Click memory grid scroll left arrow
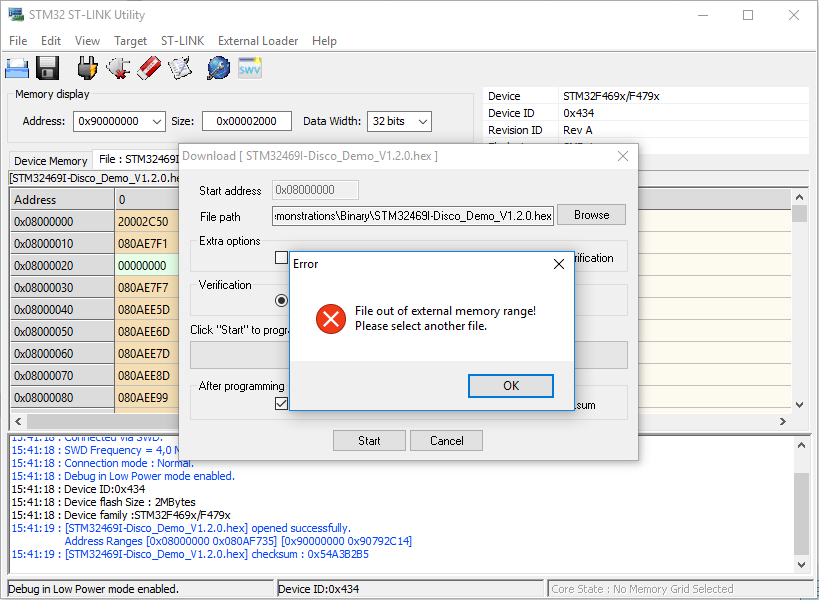Screen dimensions: 819x600 [x=18, y=421]
